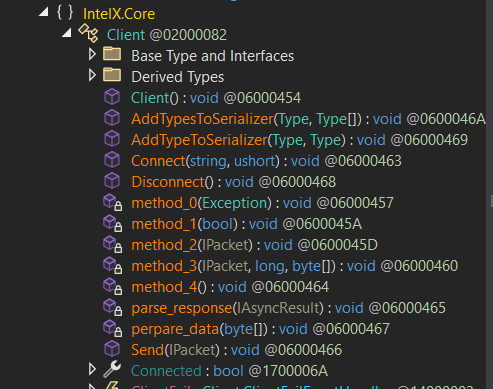Click the parse_response private method icon
Image resolution: width=493 pixels, height=389 pixels.
112,308
